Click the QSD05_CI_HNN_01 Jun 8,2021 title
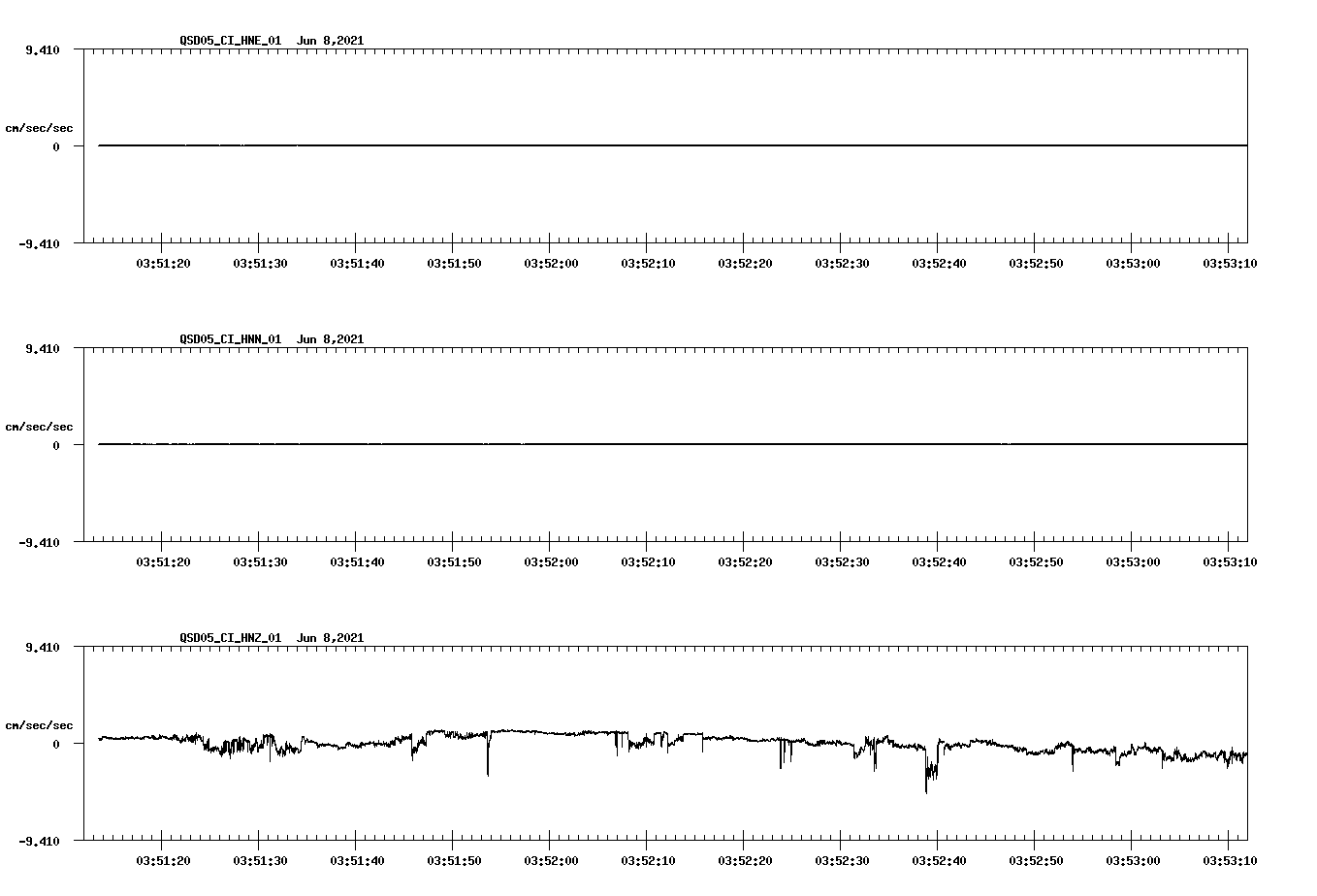The width and height of the screenshot is (1317, 896). pyautogui.click(x=272, y=339)
